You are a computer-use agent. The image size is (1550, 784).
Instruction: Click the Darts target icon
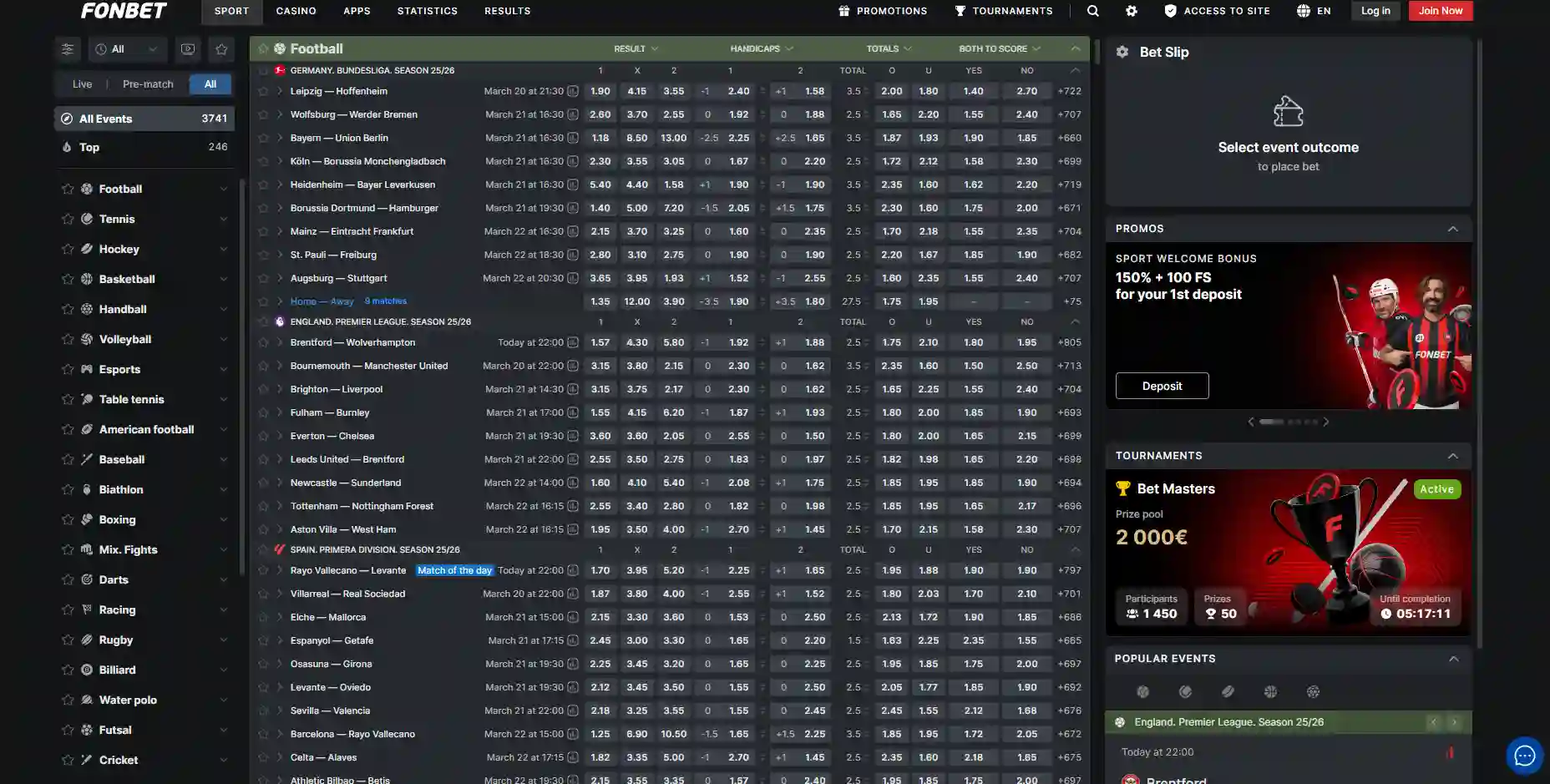[87, 579]
